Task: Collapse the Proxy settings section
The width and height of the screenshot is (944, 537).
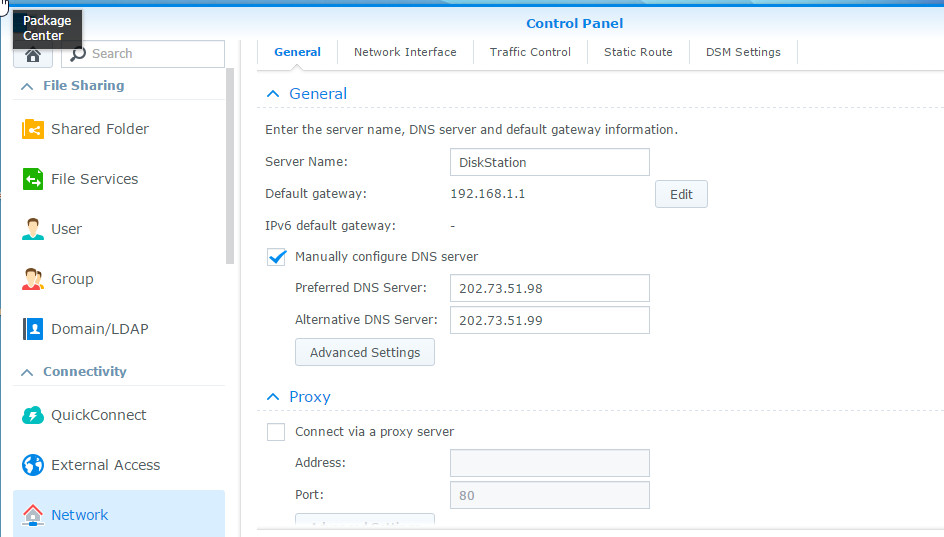Action: click(272, 397)
